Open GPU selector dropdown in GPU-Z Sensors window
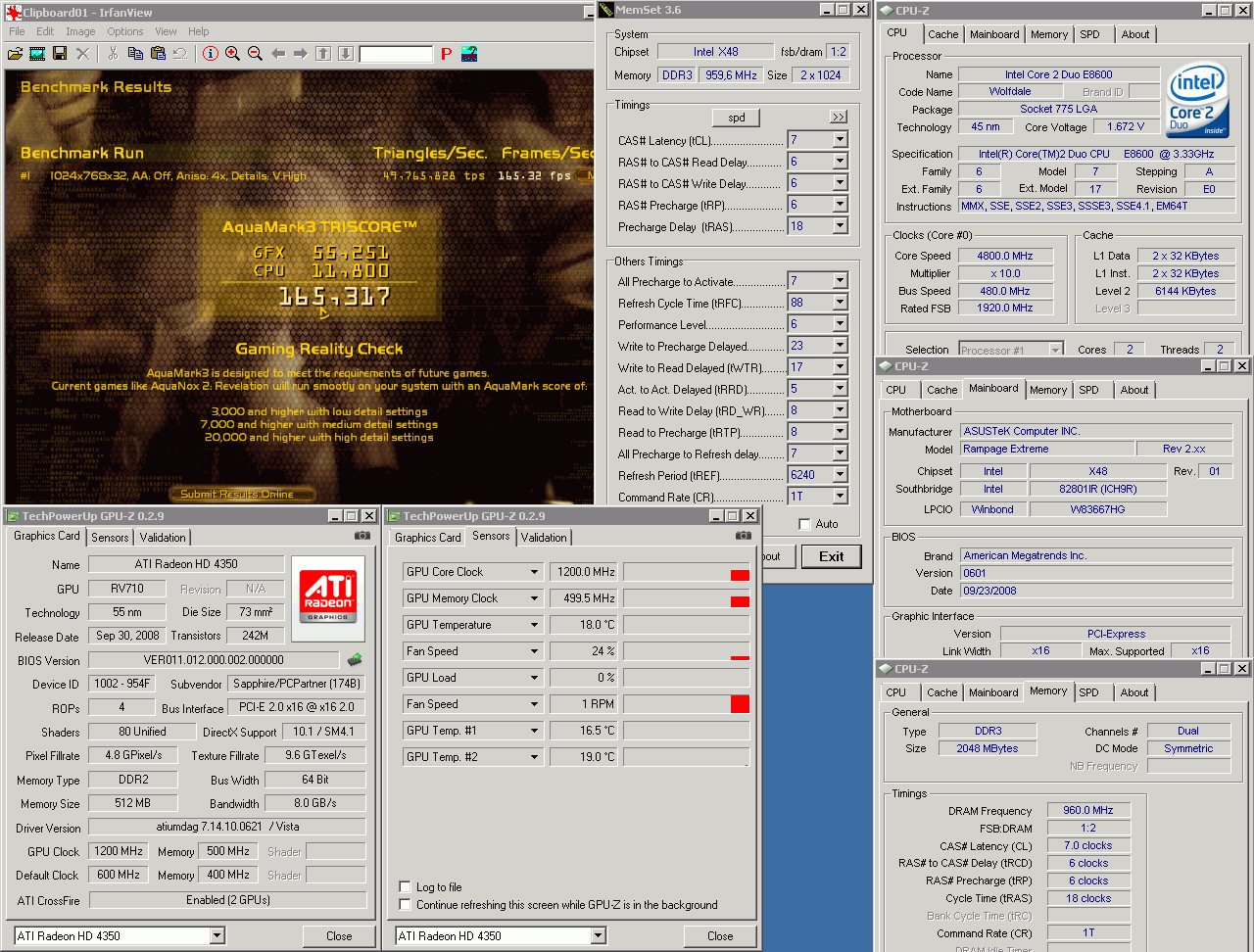 coord(598,936)
